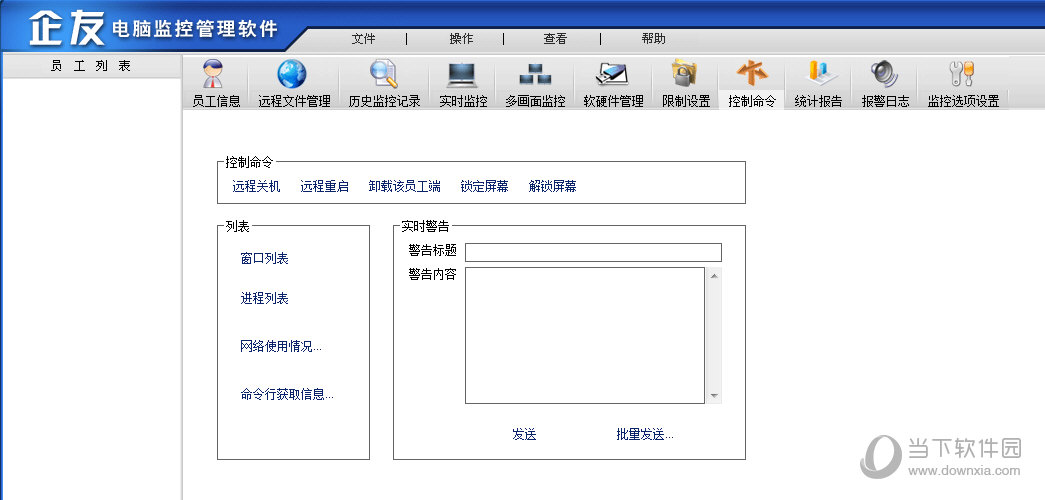The height and width of the screenshot is (500, 1045).
Task: Open 多画面监控 multi-screen monitoring
Action: 535,84
